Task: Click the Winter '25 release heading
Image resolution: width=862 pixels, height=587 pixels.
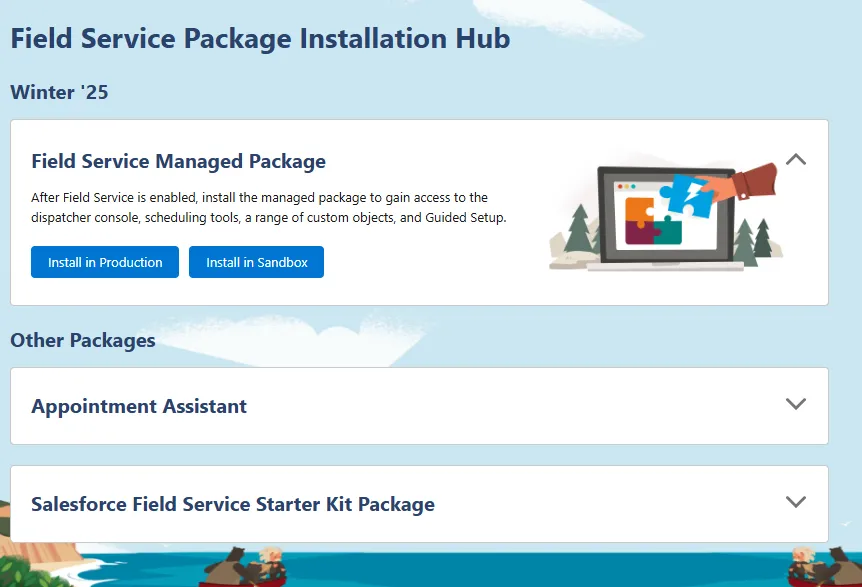Action: pos(59,93)
